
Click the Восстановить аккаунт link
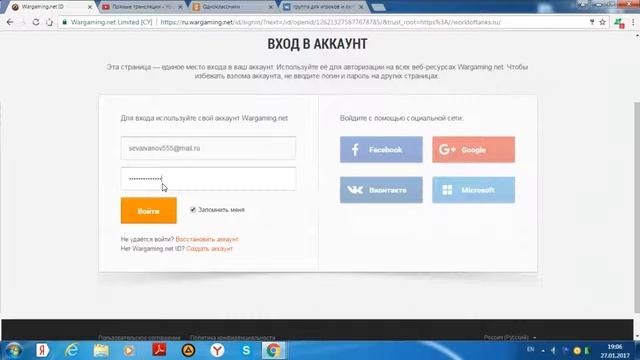[x=207, y=239]
